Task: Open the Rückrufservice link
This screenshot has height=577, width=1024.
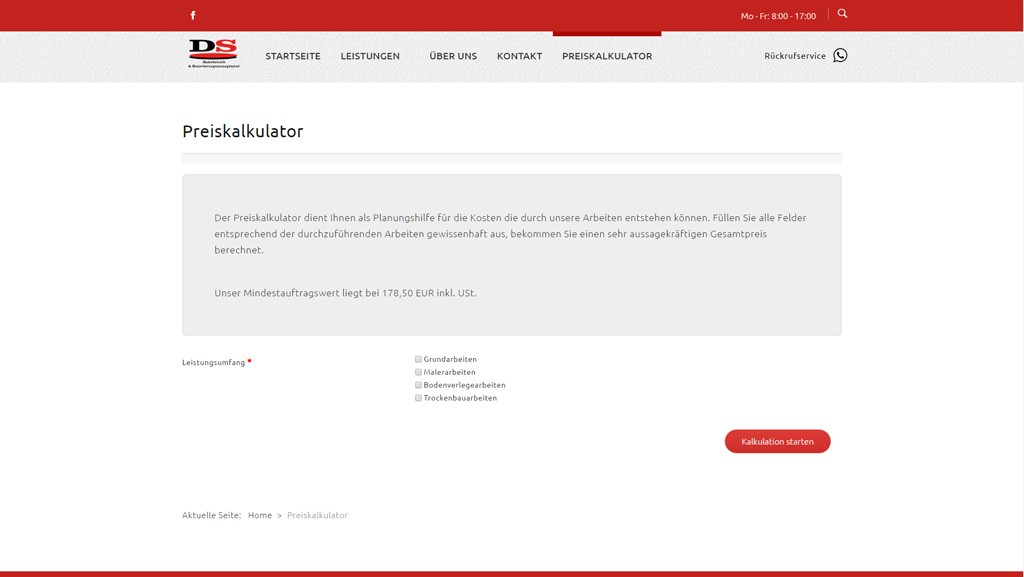Action: pos(795,56)
